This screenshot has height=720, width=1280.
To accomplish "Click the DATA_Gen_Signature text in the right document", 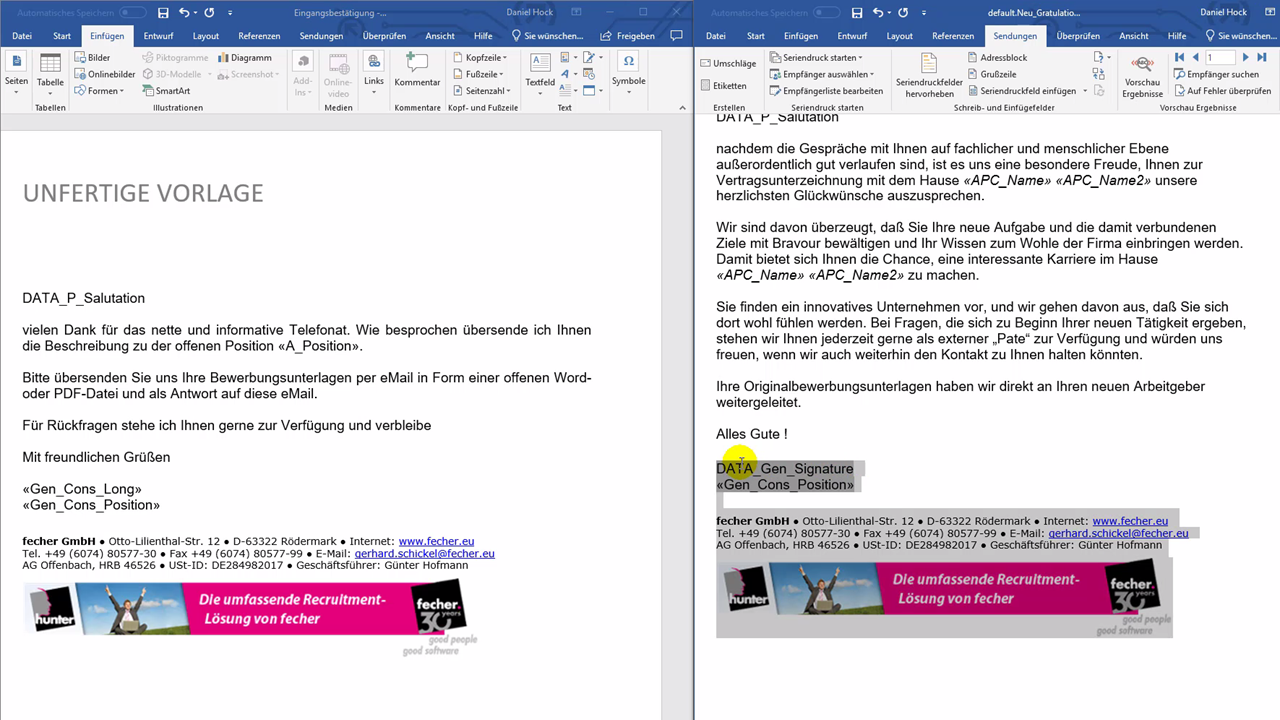I will click(785, 468).
